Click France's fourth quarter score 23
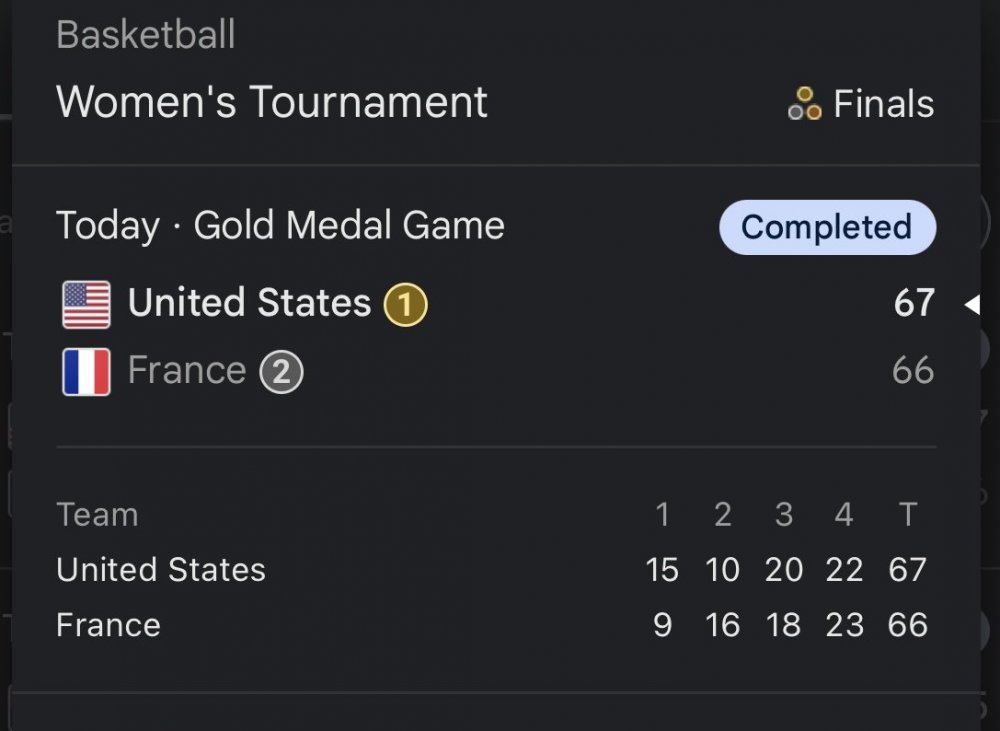The image size is (1000, 731). pyautogui.click(x=844, y=625)
